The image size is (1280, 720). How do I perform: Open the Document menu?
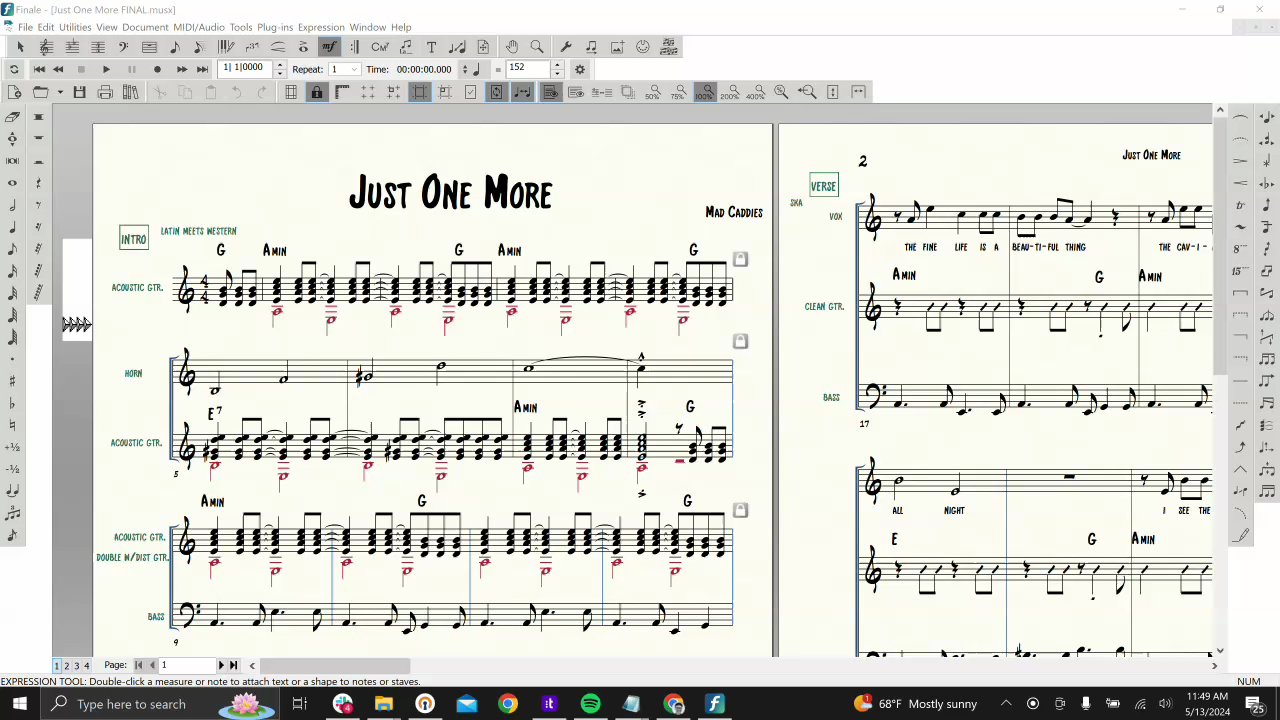coord(145,27)
